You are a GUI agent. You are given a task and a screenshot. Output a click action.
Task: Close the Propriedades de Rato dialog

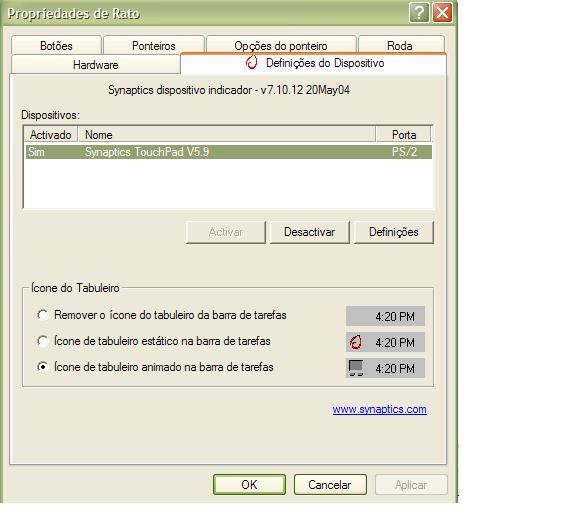[x=442, y=13]
